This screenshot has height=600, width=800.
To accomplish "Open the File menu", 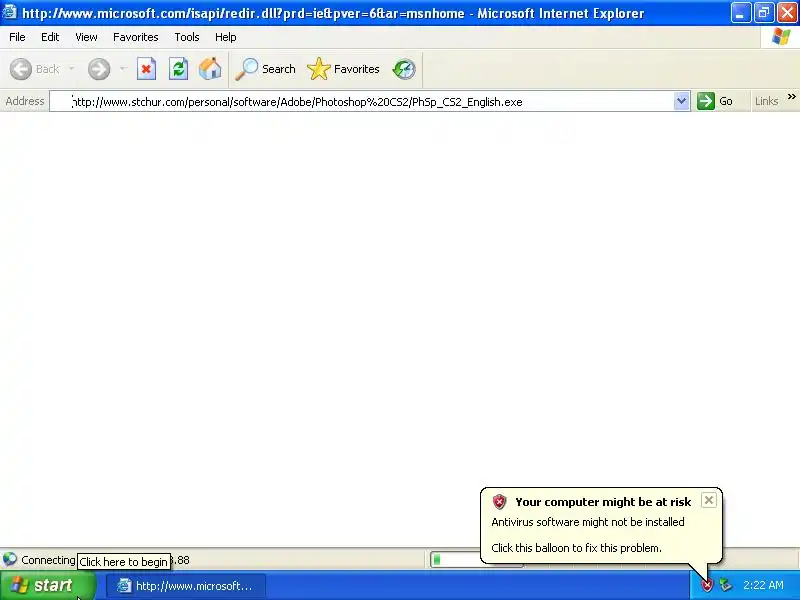I will coord(17,37).
